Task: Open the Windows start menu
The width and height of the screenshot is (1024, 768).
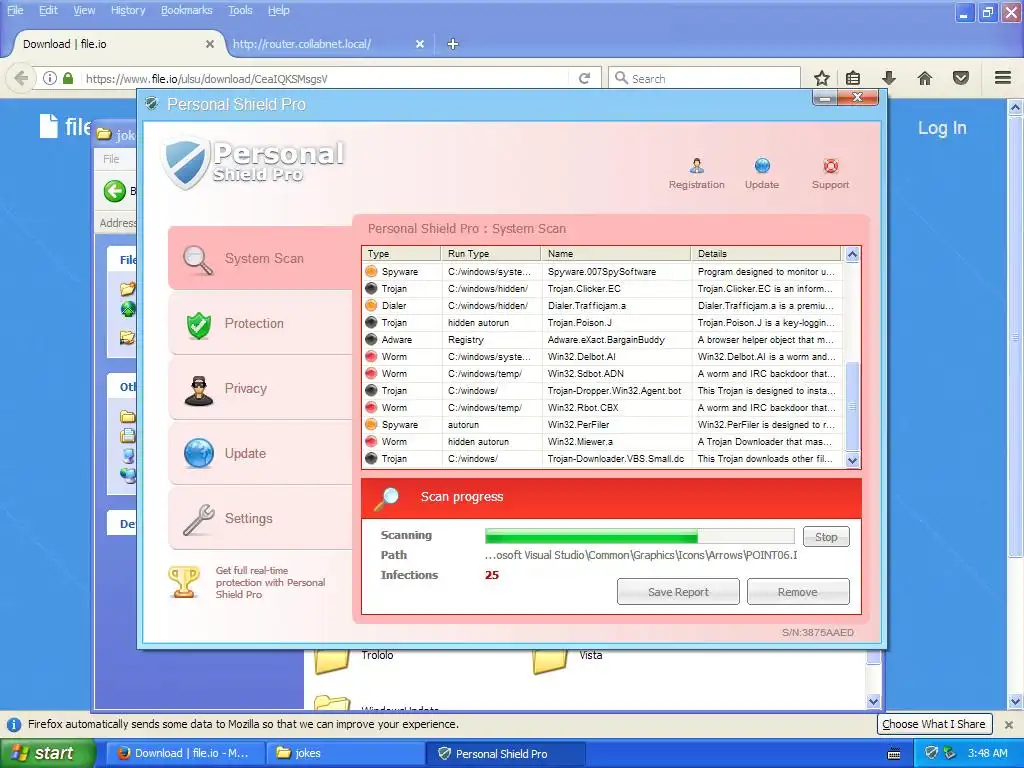Action: pyautogui.click(x=47, y=753)
